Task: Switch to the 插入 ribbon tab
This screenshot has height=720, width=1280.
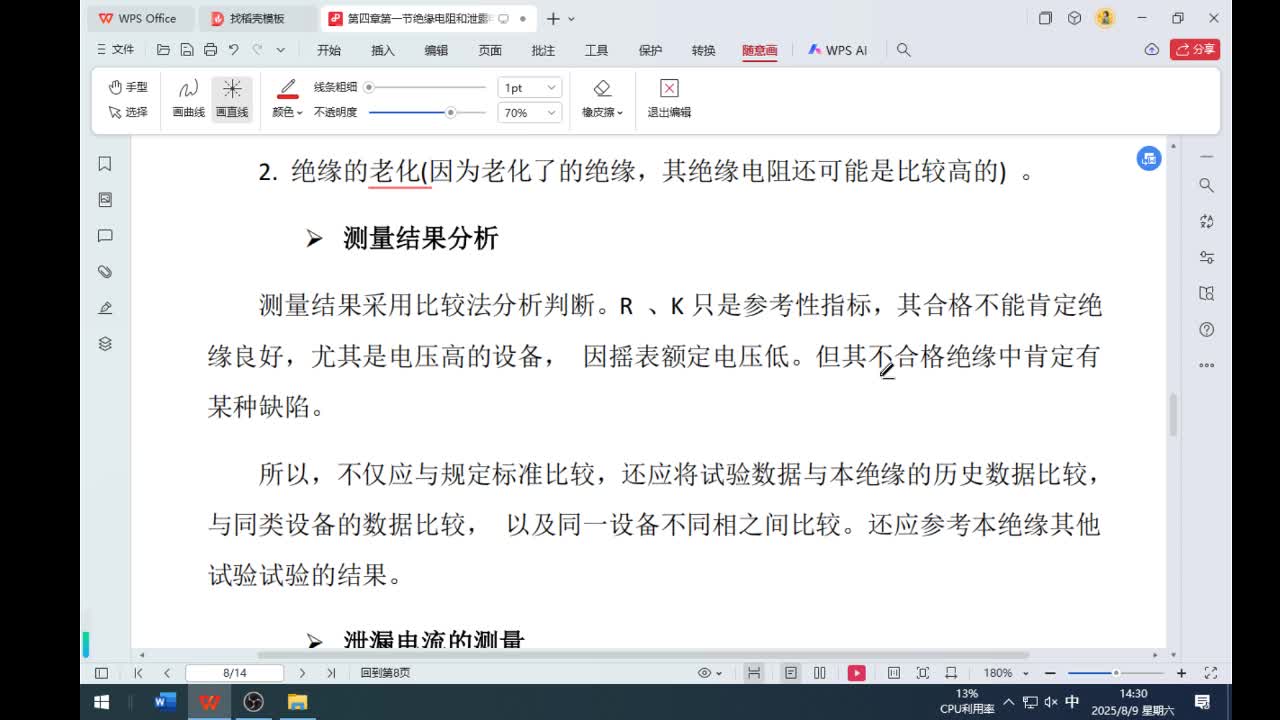Action: click(x=383, y=50)
